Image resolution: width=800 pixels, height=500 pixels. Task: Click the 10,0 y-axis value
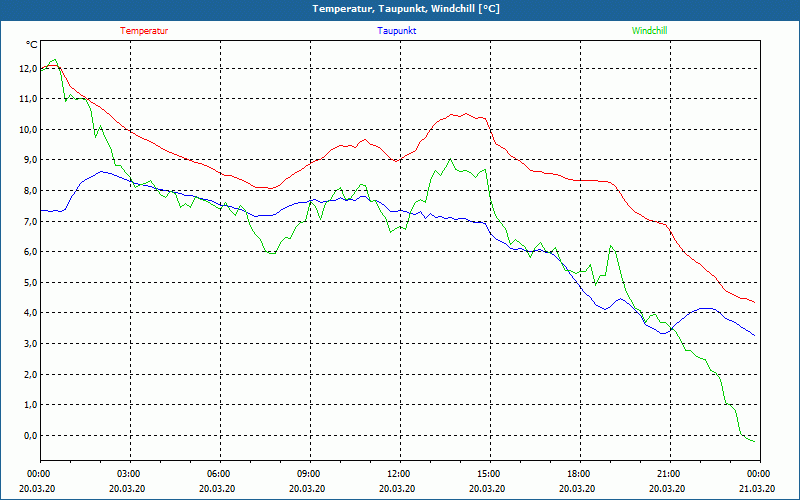tap(28, 130)
